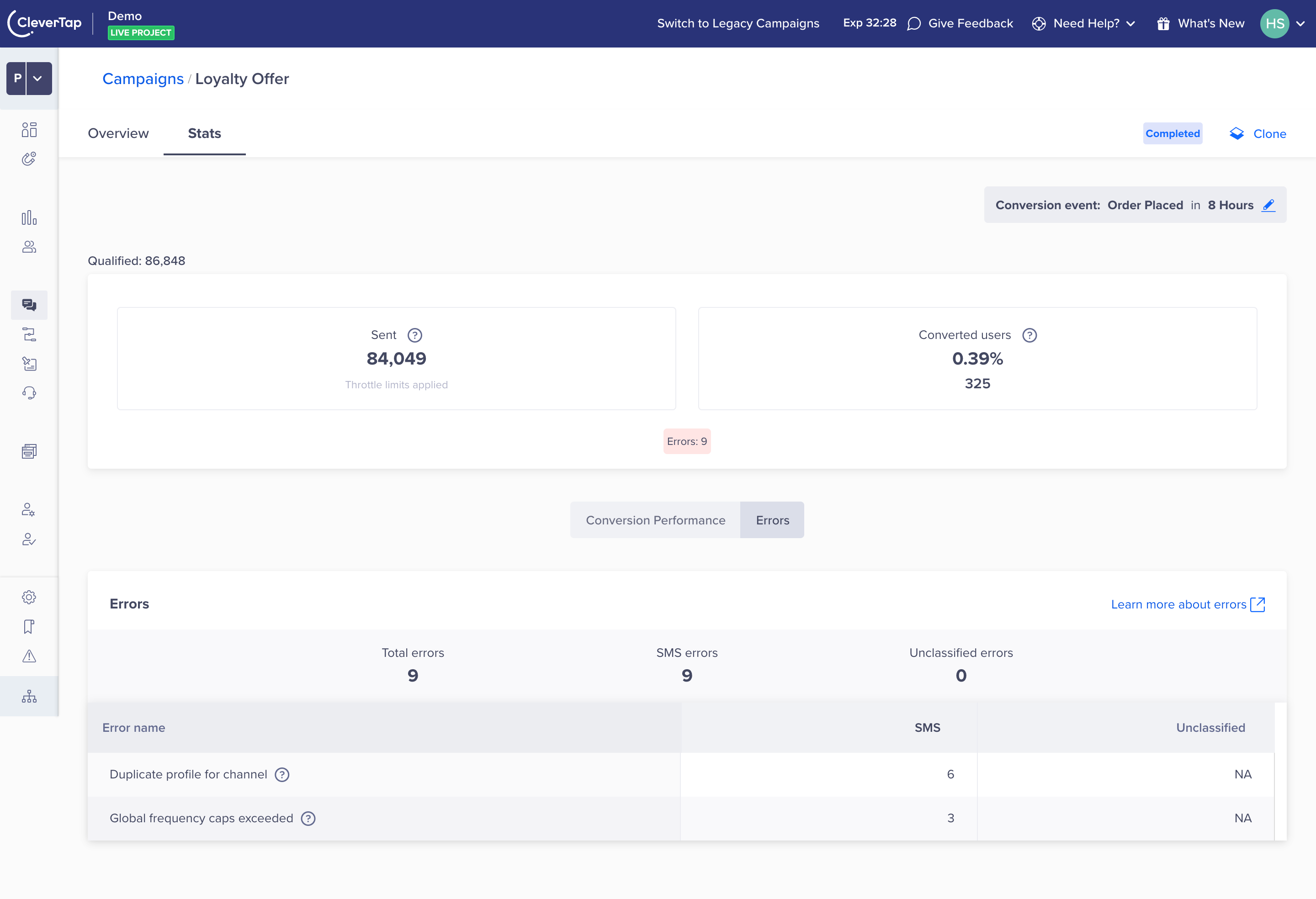Select the Stats tab

point(204,133)
